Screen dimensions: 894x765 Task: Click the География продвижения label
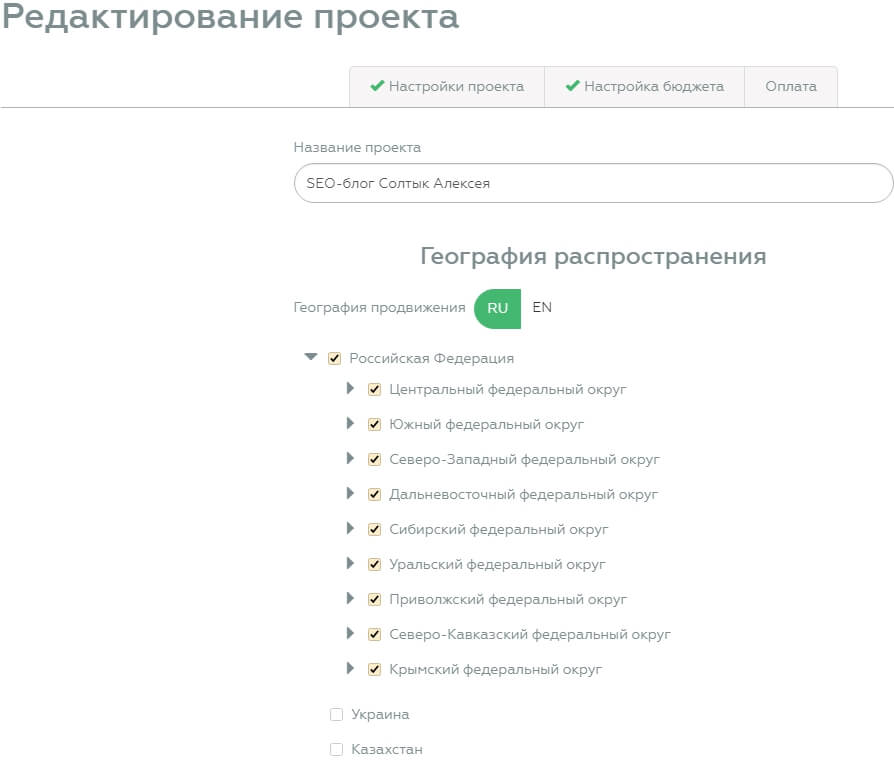[380, 308]
